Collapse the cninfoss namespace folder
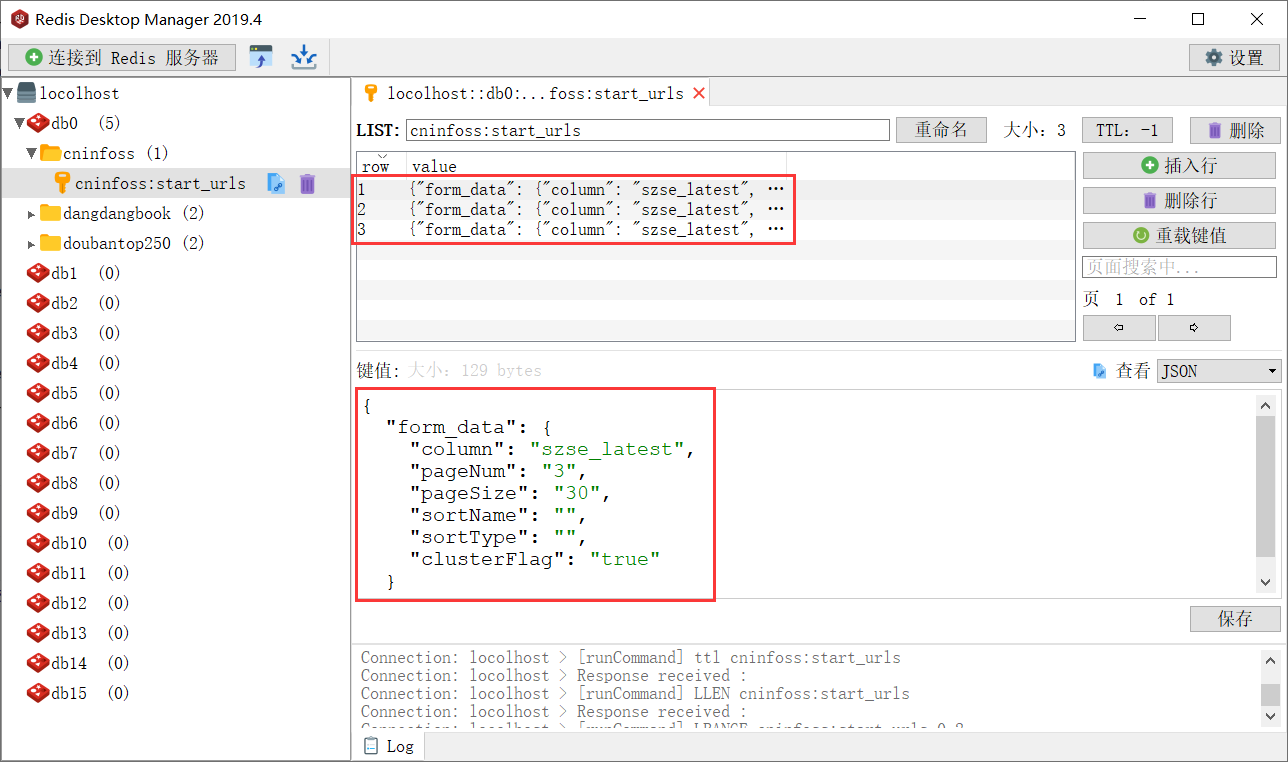The width and height of the screenshot is (1288, 762). (x=31, y=153)
